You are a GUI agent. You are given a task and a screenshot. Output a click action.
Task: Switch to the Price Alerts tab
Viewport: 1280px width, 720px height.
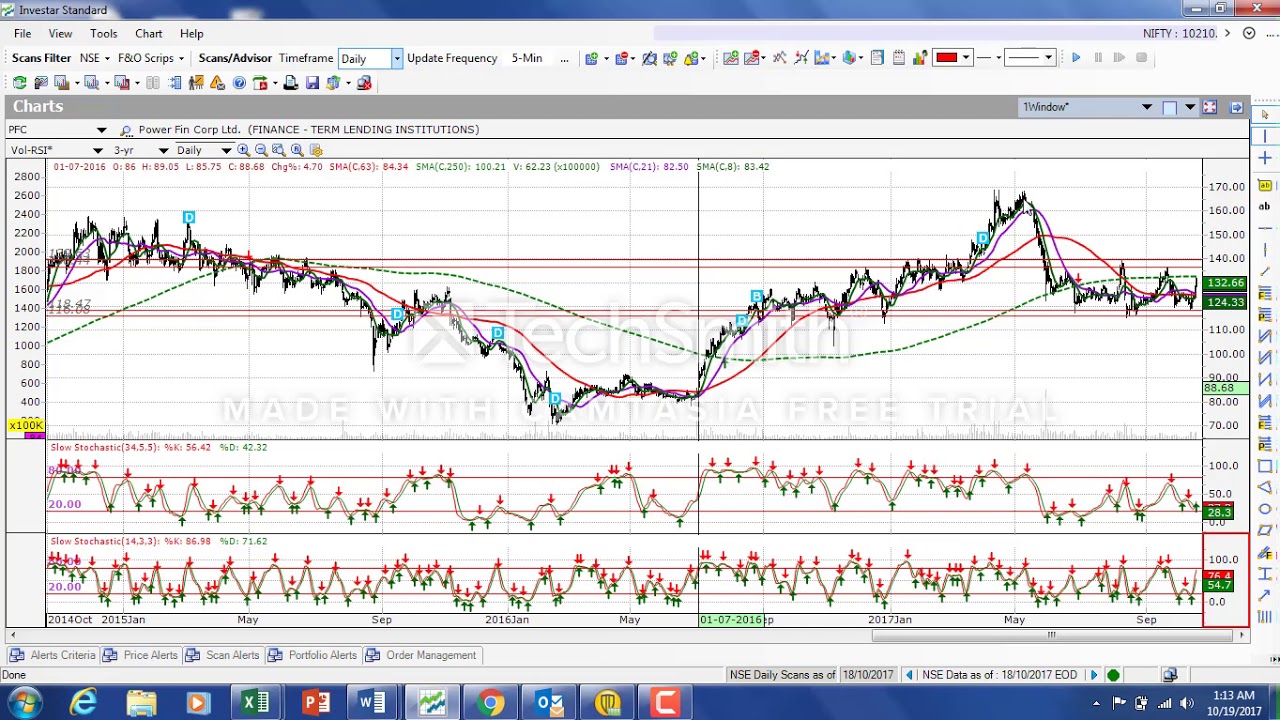click(140, 655)
